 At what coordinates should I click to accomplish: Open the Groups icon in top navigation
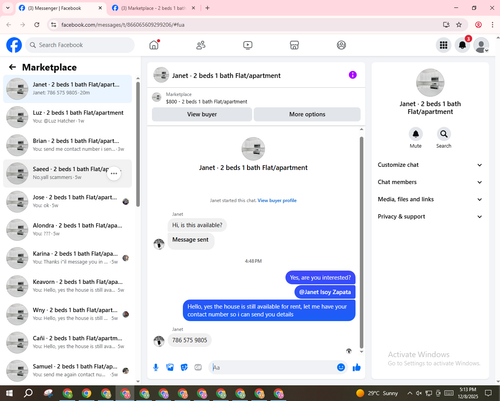pos(341,45)
